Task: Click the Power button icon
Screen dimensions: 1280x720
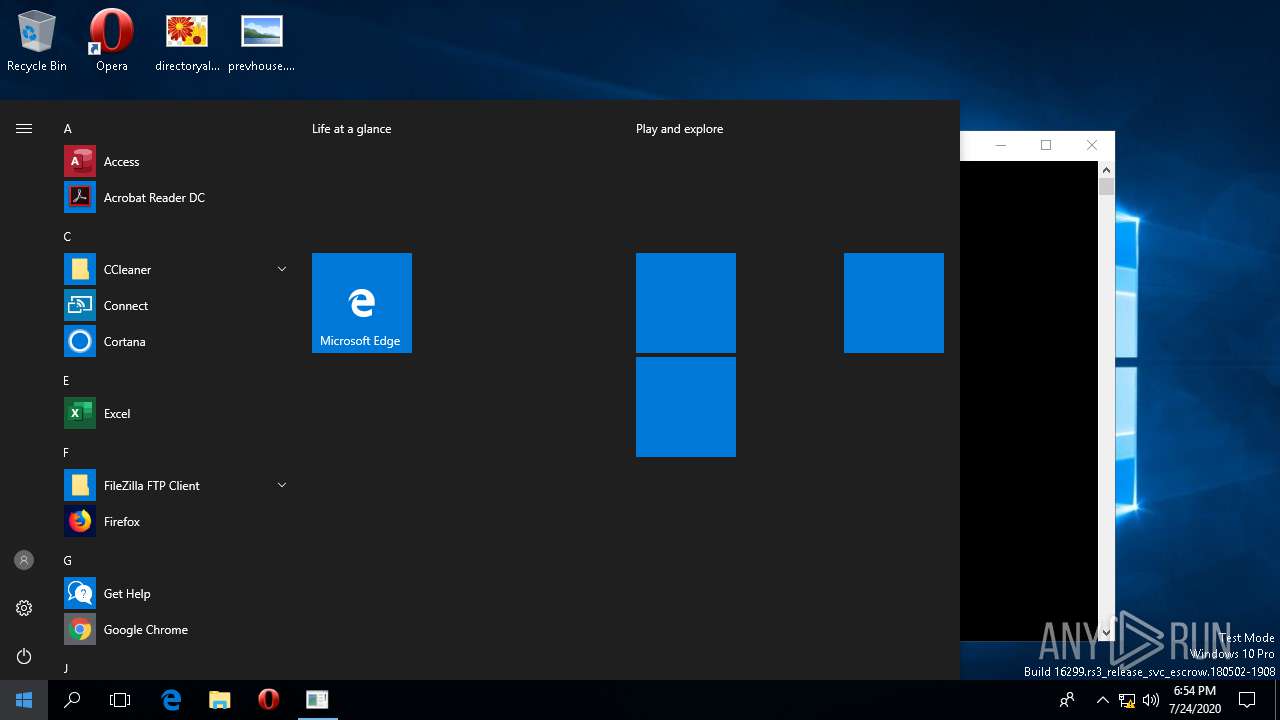Action: (x=24, y=656)
